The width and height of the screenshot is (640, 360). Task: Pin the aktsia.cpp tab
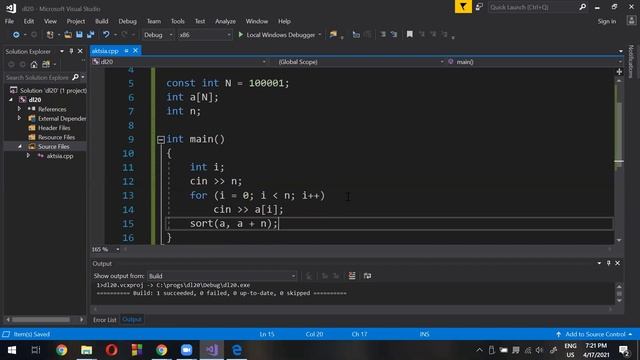click(127, 51)
